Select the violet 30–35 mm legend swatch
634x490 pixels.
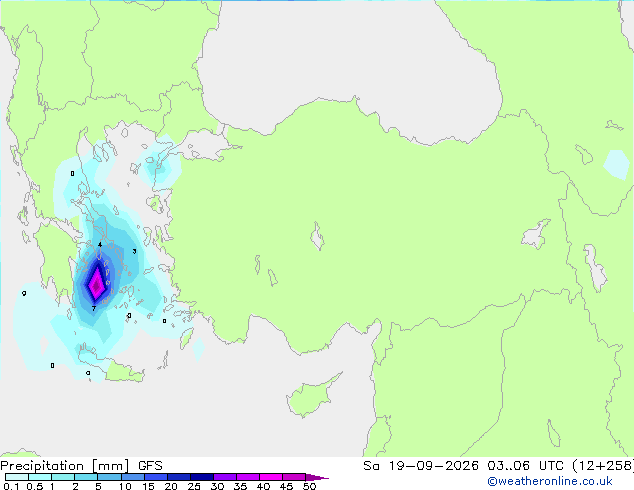pos(225,477)
